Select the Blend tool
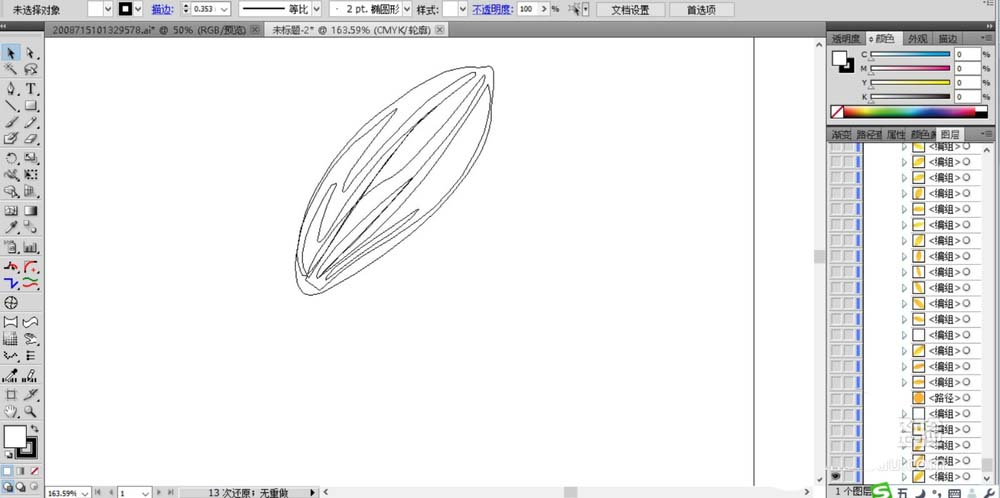Image resolution: width=1000 pixels, height=498 pixels. [30, 227]
